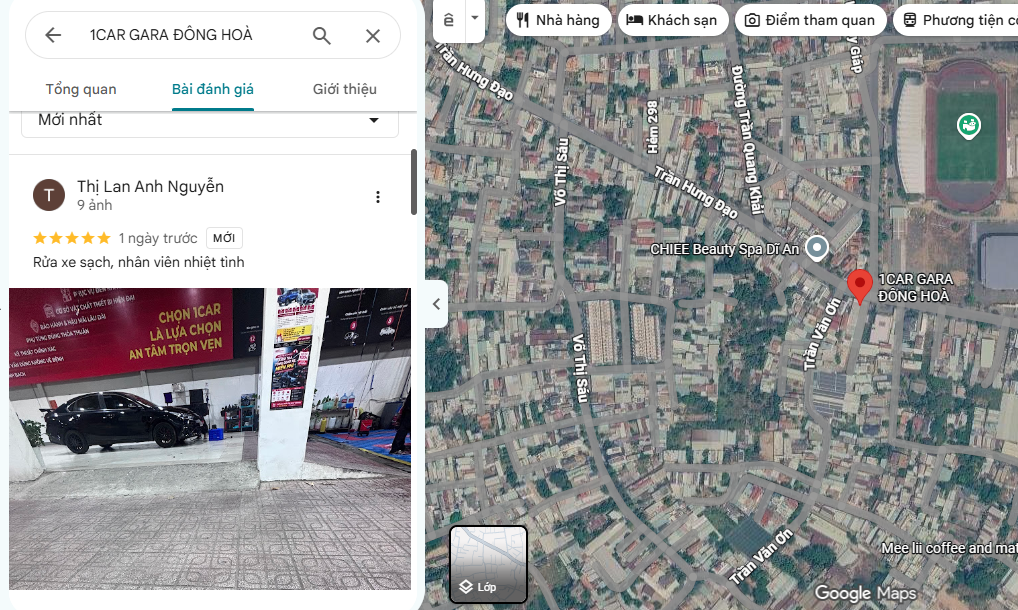Click the reviews panel vertical scrollbar
The image size is (1018, 610).
pyautogui.click(x=414, y=182)
